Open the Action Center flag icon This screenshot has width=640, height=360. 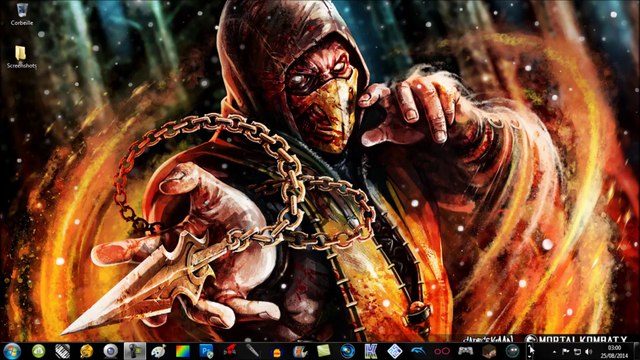[566, 351]
